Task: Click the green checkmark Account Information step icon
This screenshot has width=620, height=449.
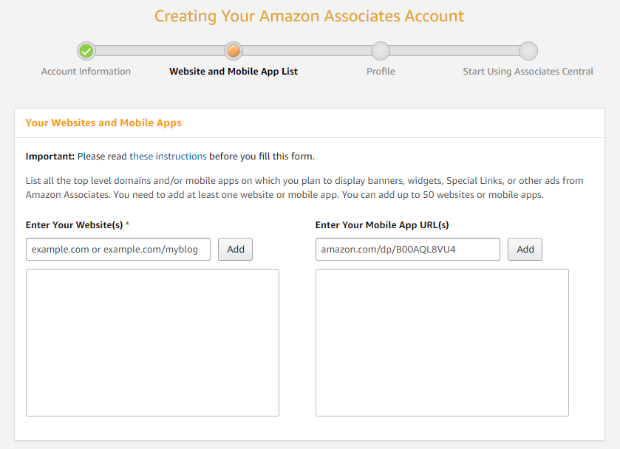Action: 86,51
